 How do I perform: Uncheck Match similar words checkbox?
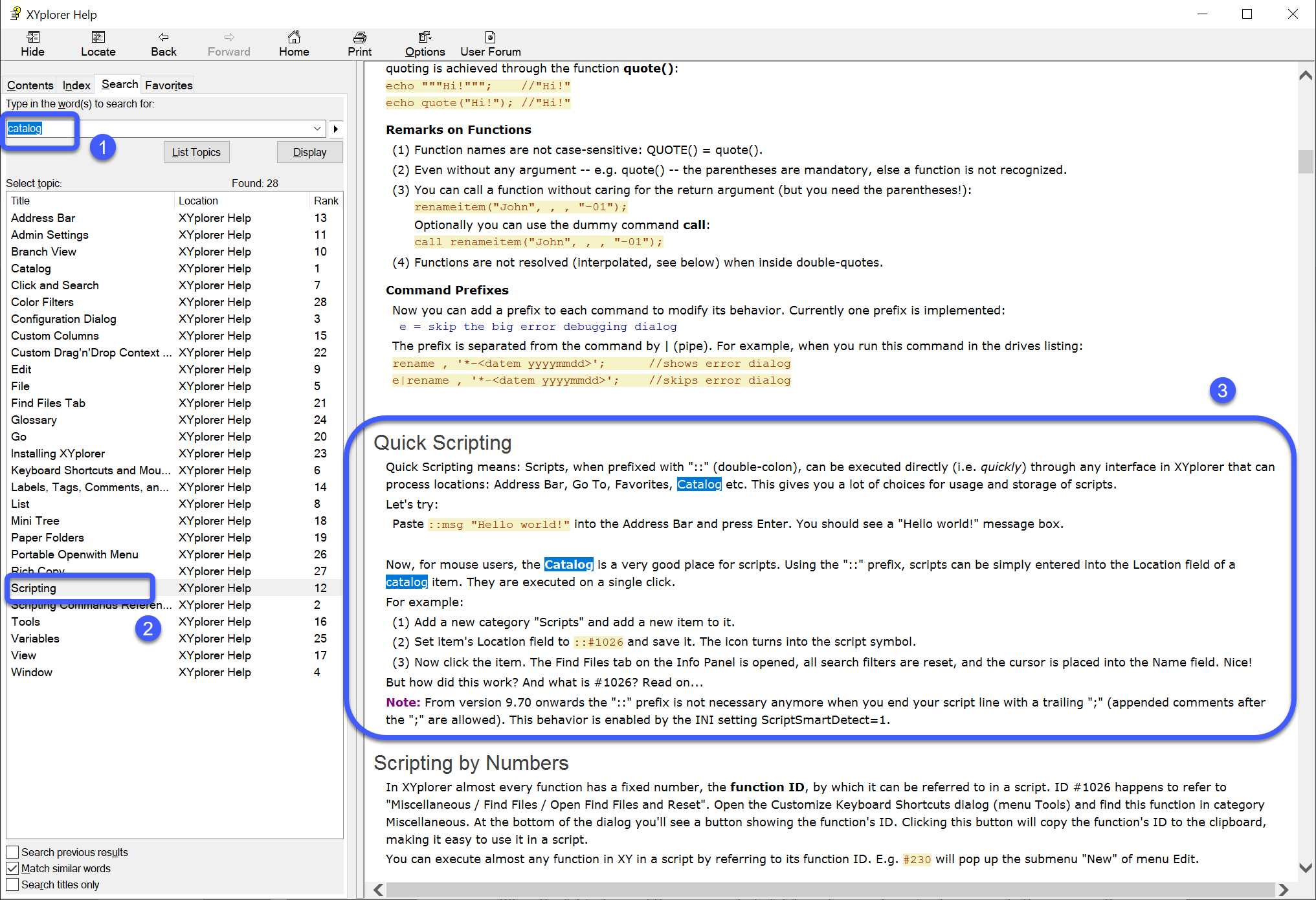[x=12, y=868]
